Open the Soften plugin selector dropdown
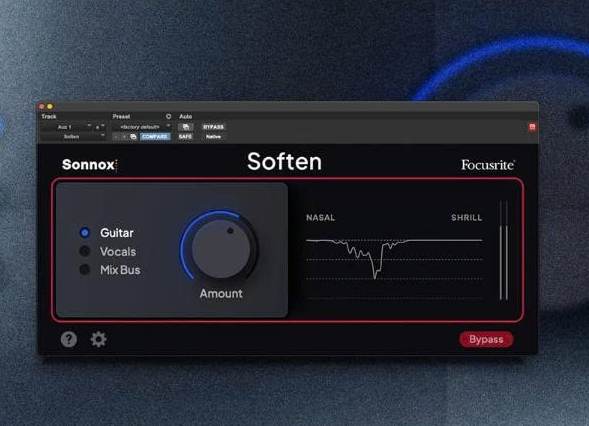This screenshot has width=589, height=426. point(74,137)
